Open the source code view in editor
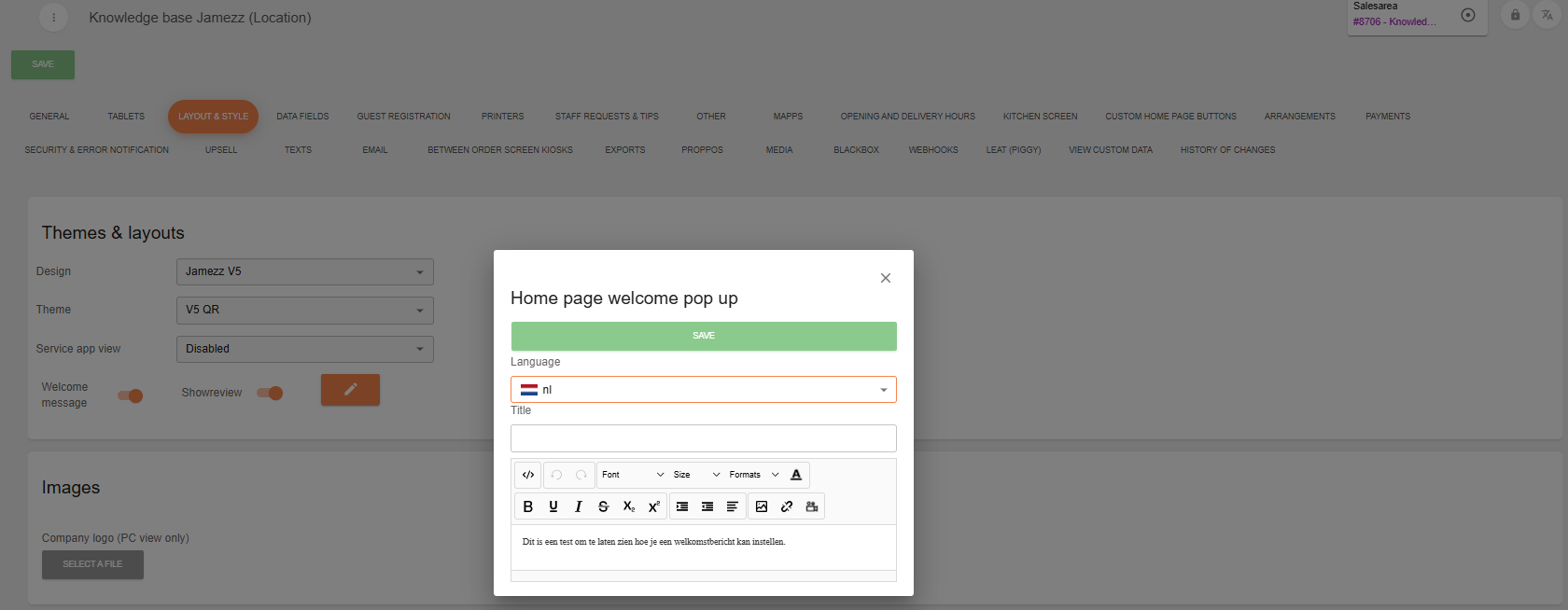 click(x=528, y=475)
